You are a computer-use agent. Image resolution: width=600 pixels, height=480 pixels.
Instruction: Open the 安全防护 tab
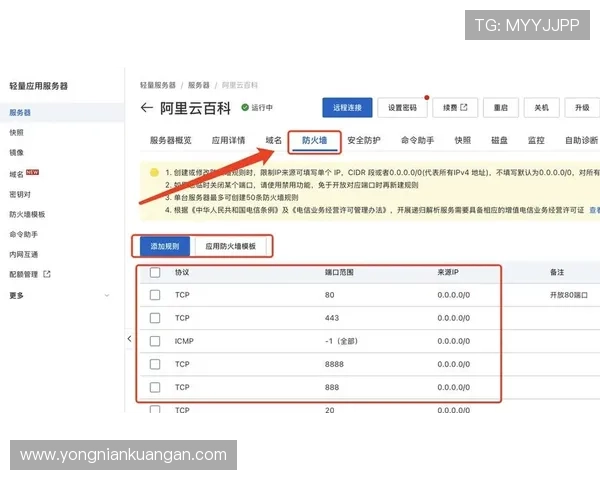tap(364, 140)
